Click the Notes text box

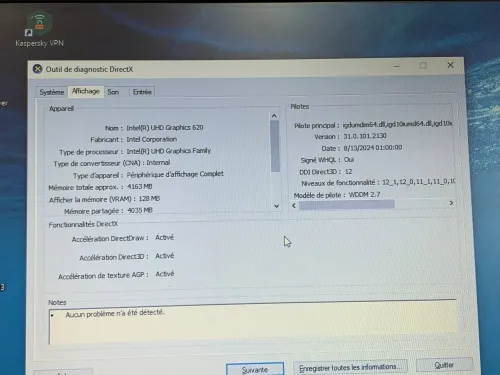253,323
